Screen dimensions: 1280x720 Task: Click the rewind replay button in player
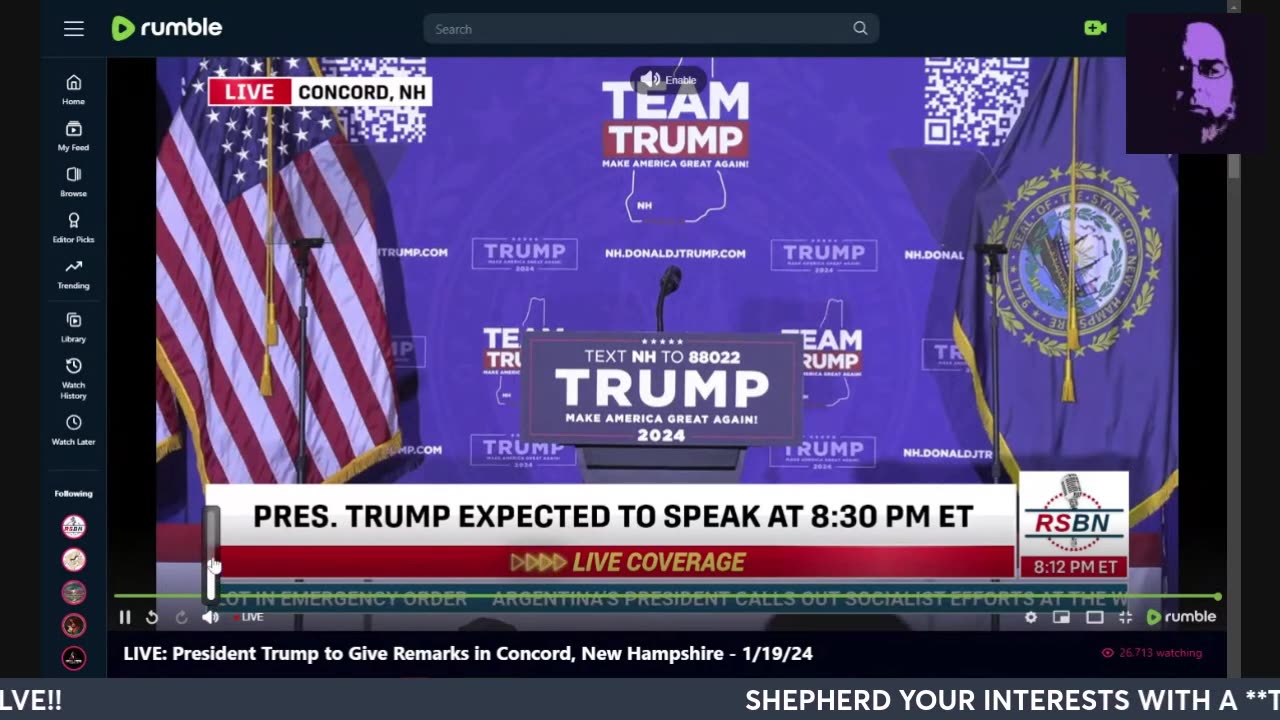[x=152, y=617]
